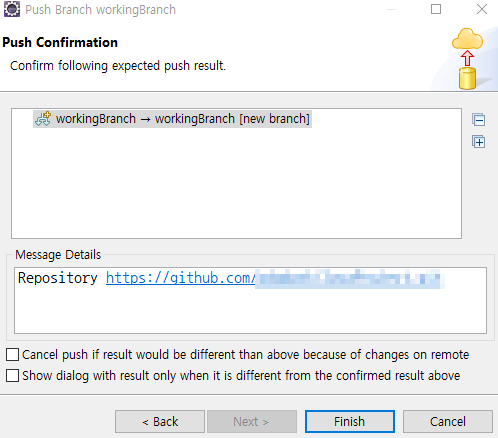The image size is (498, 438).
Task: Maximize the Push Branch dialog window
Action: tap(436, 9)
